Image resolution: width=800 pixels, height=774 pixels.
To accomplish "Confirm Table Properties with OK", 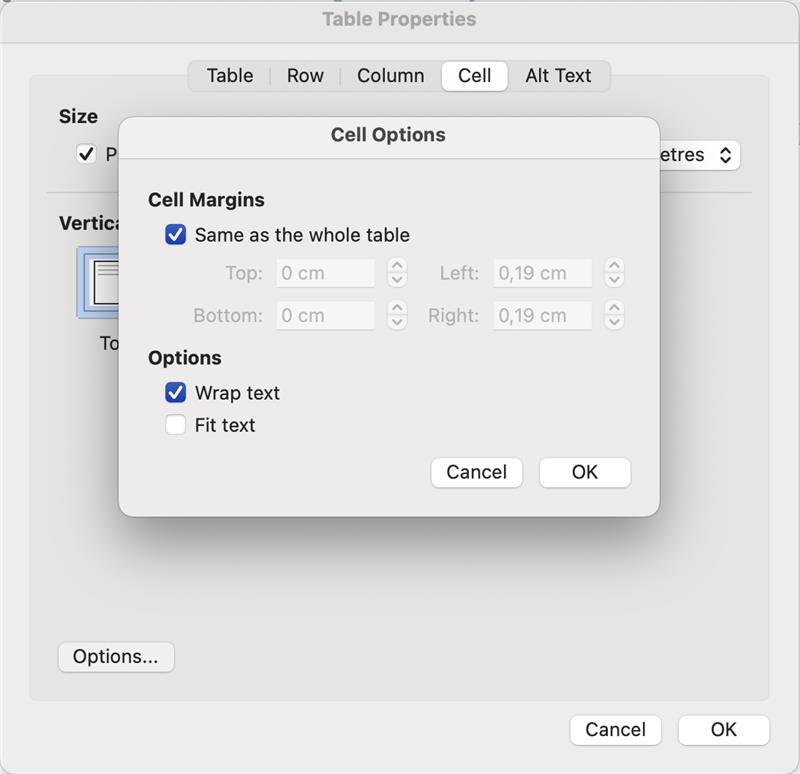I will tap(723, 730).
